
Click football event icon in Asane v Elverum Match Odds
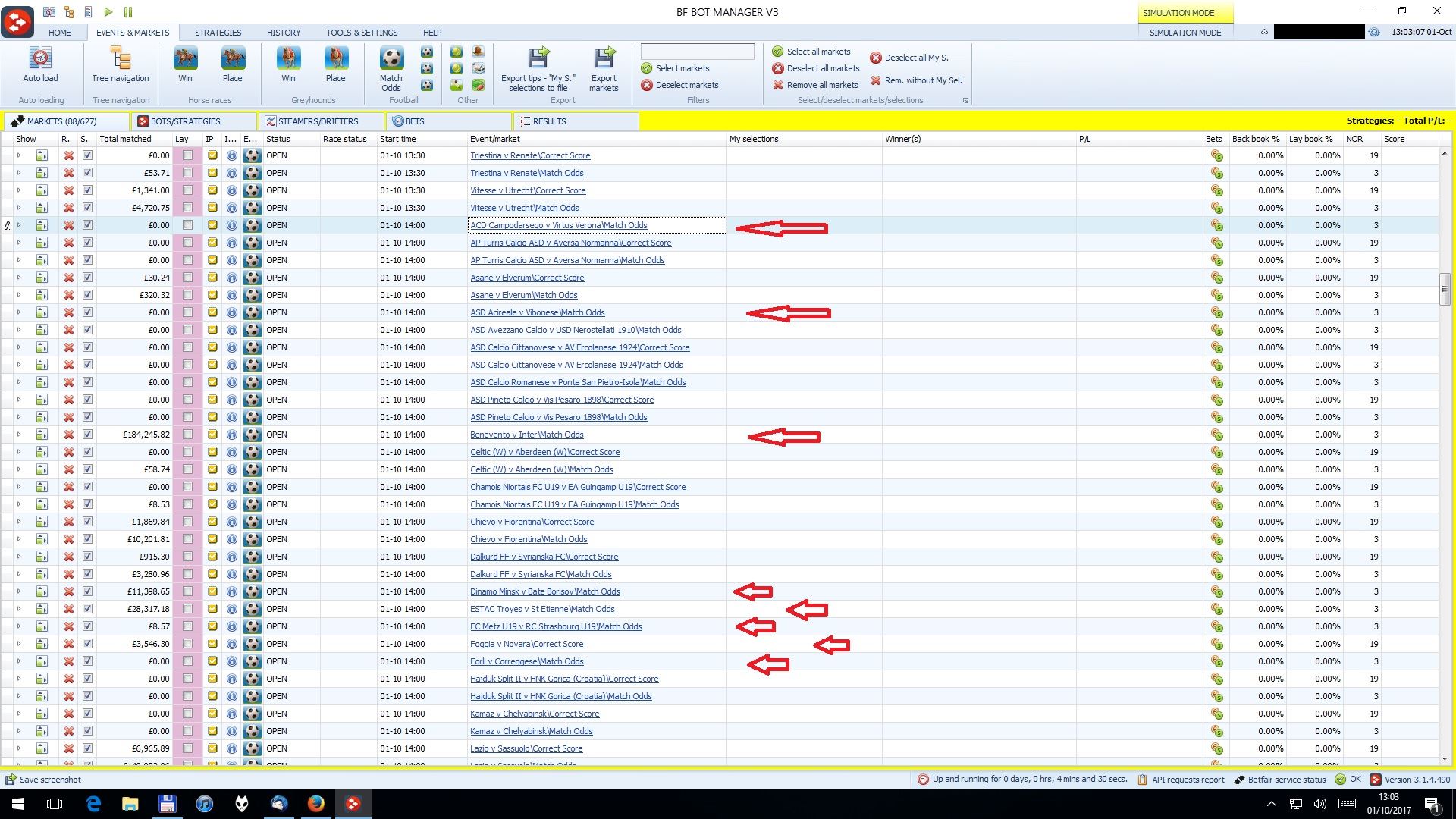click(253, 295)
